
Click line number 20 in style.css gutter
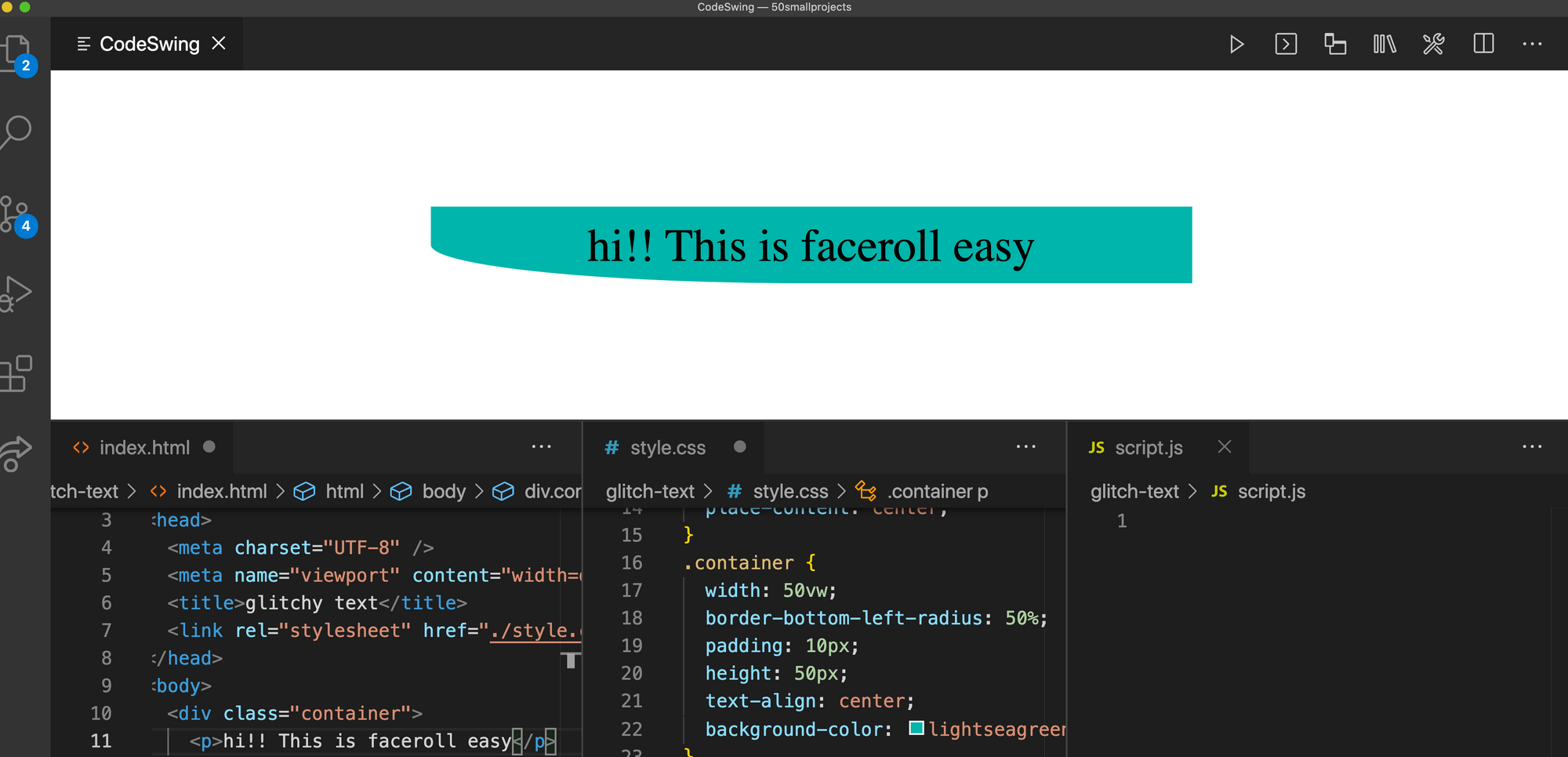tap(632, 674)
